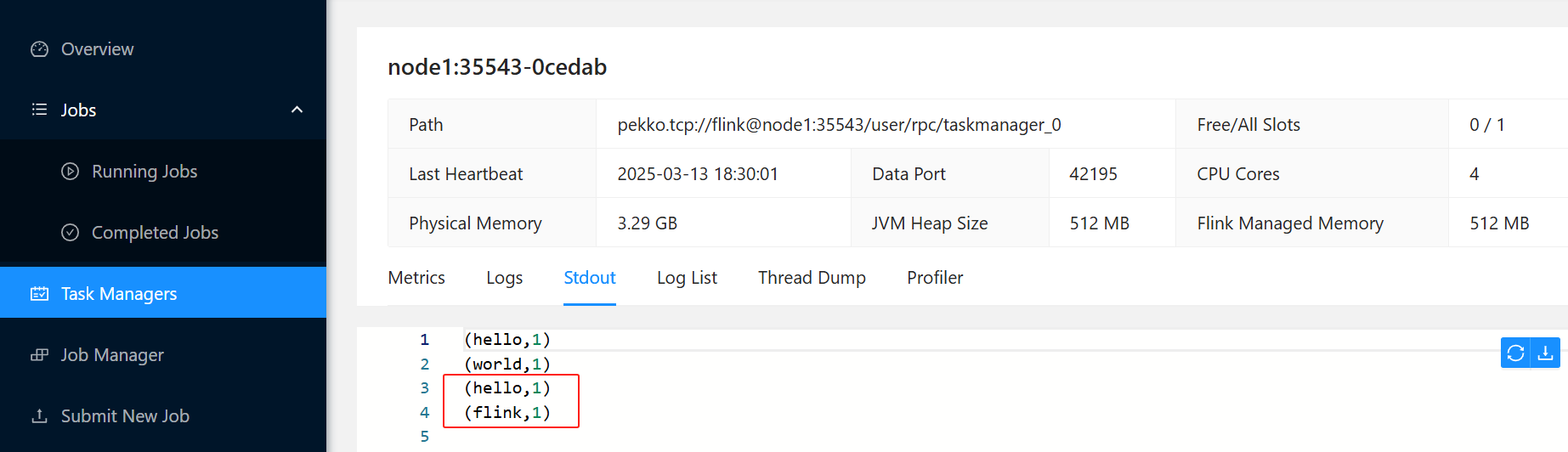The width and height of the screenshot is (1568, 452).
Task: Open Completed Jobs page
Action: pos(155,233)
